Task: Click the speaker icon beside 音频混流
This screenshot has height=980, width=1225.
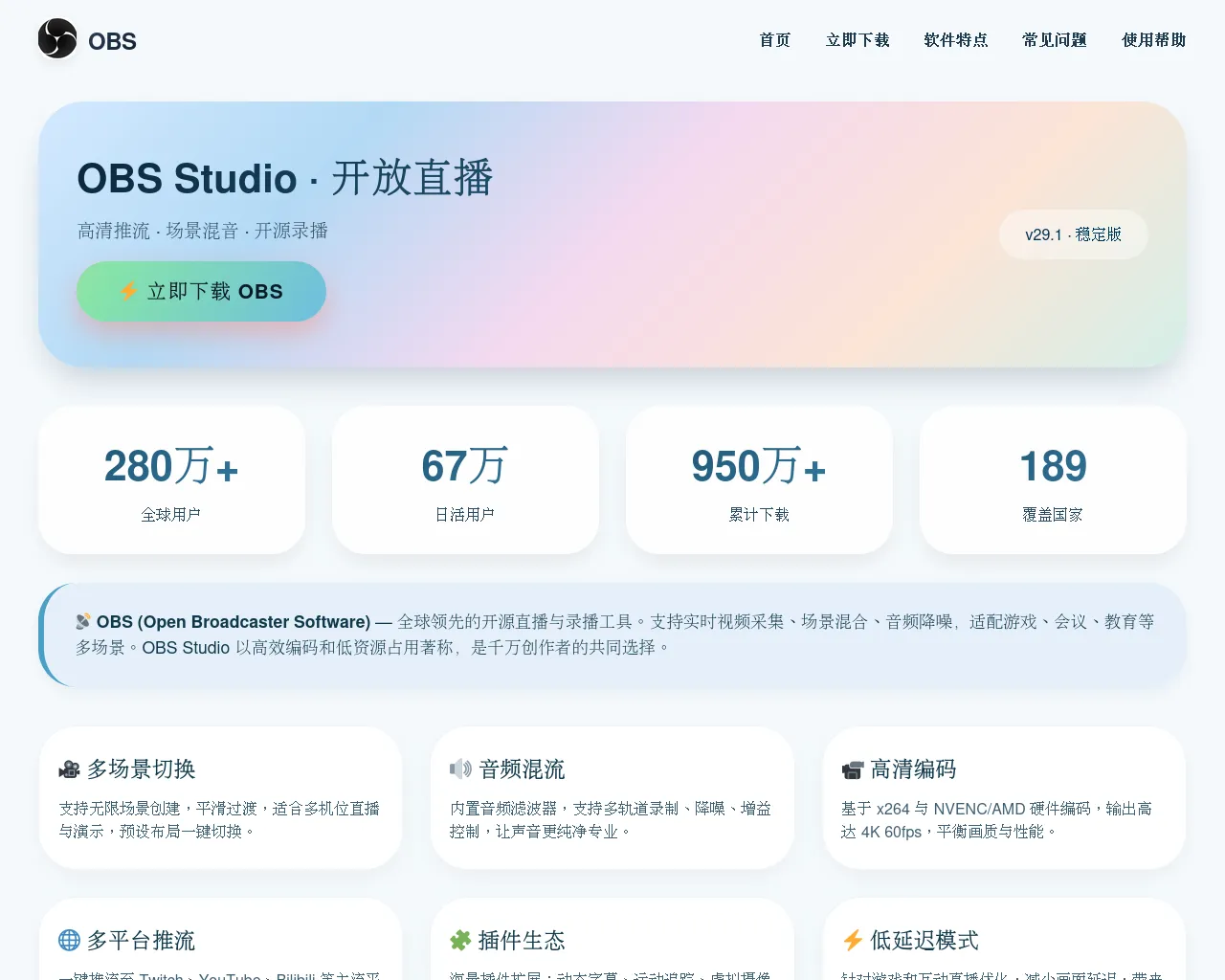Action: coord(461,769)
